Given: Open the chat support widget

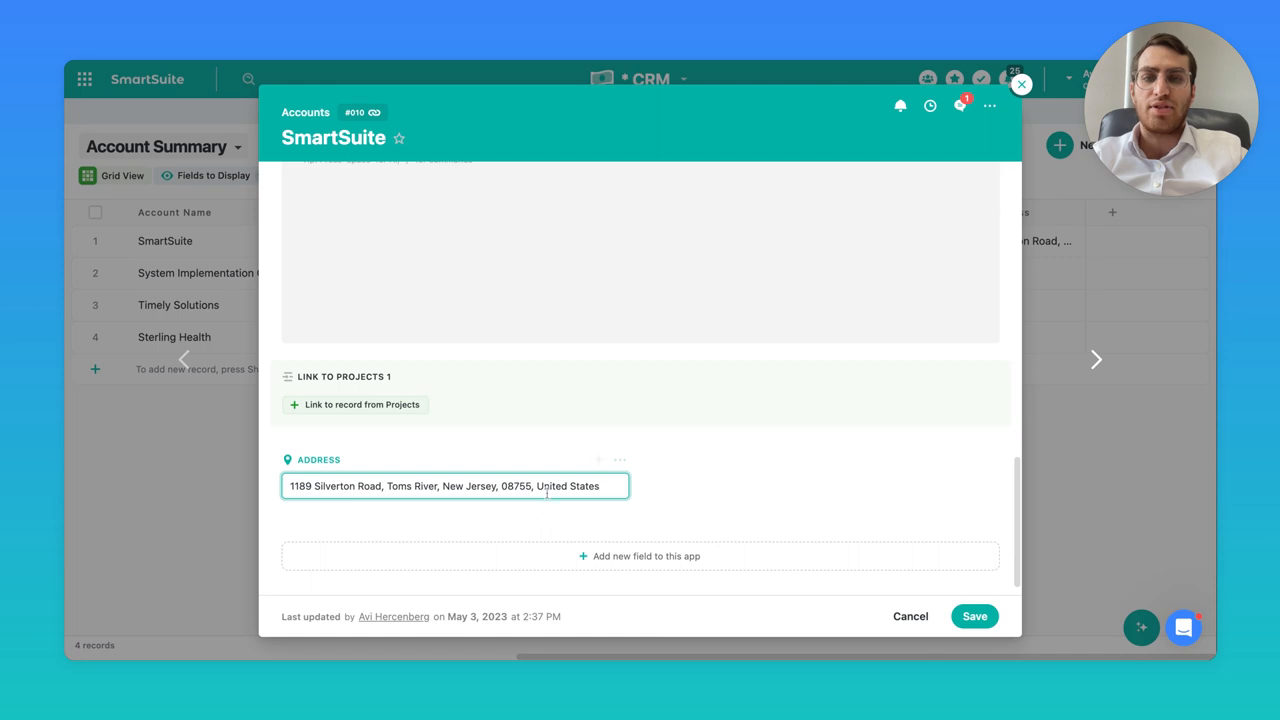Looking at the screenshot, I should (1183, 628).
